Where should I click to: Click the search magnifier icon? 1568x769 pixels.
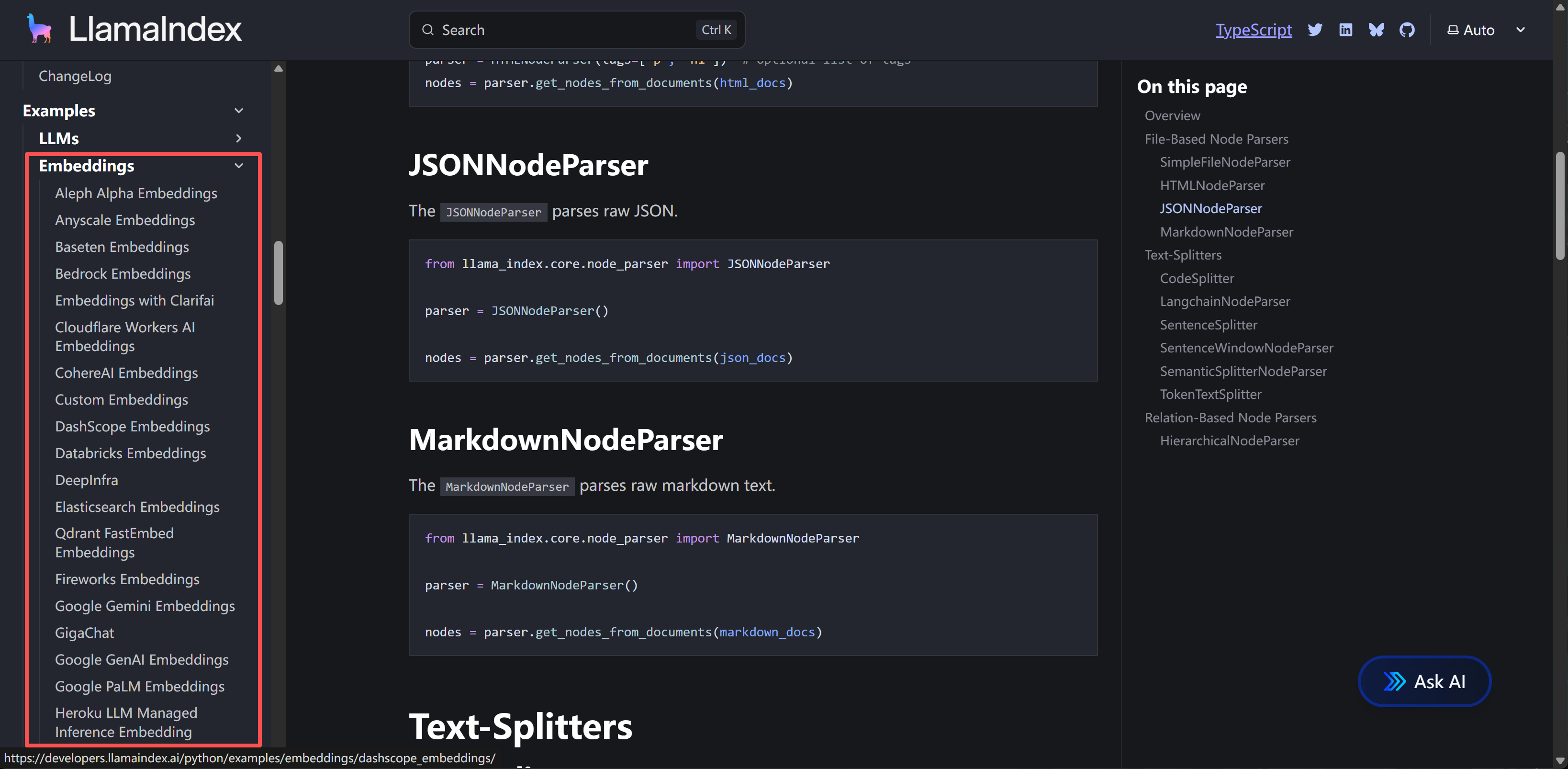(x=428, y=30)
